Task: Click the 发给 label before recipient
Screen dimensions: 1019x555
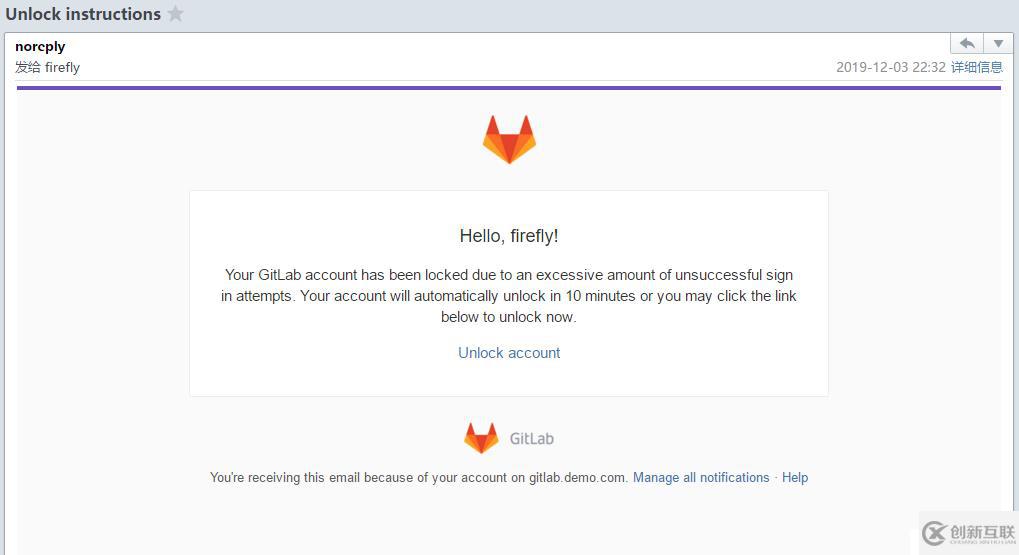Action: (28, 68)
